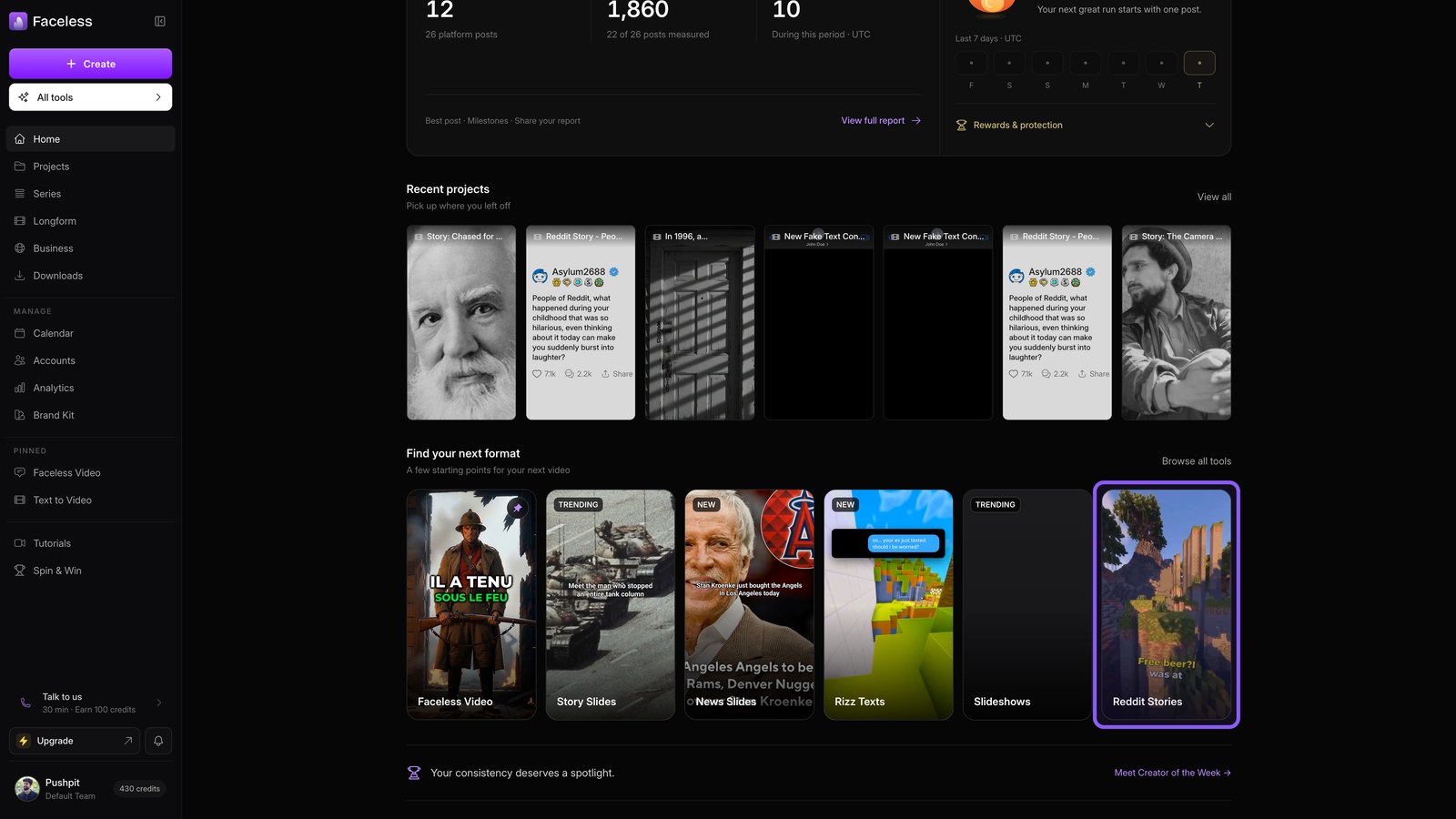Screen dimensions: 1456x819
Task: Click the Brand Kit icon
Action: click(20, 415)
